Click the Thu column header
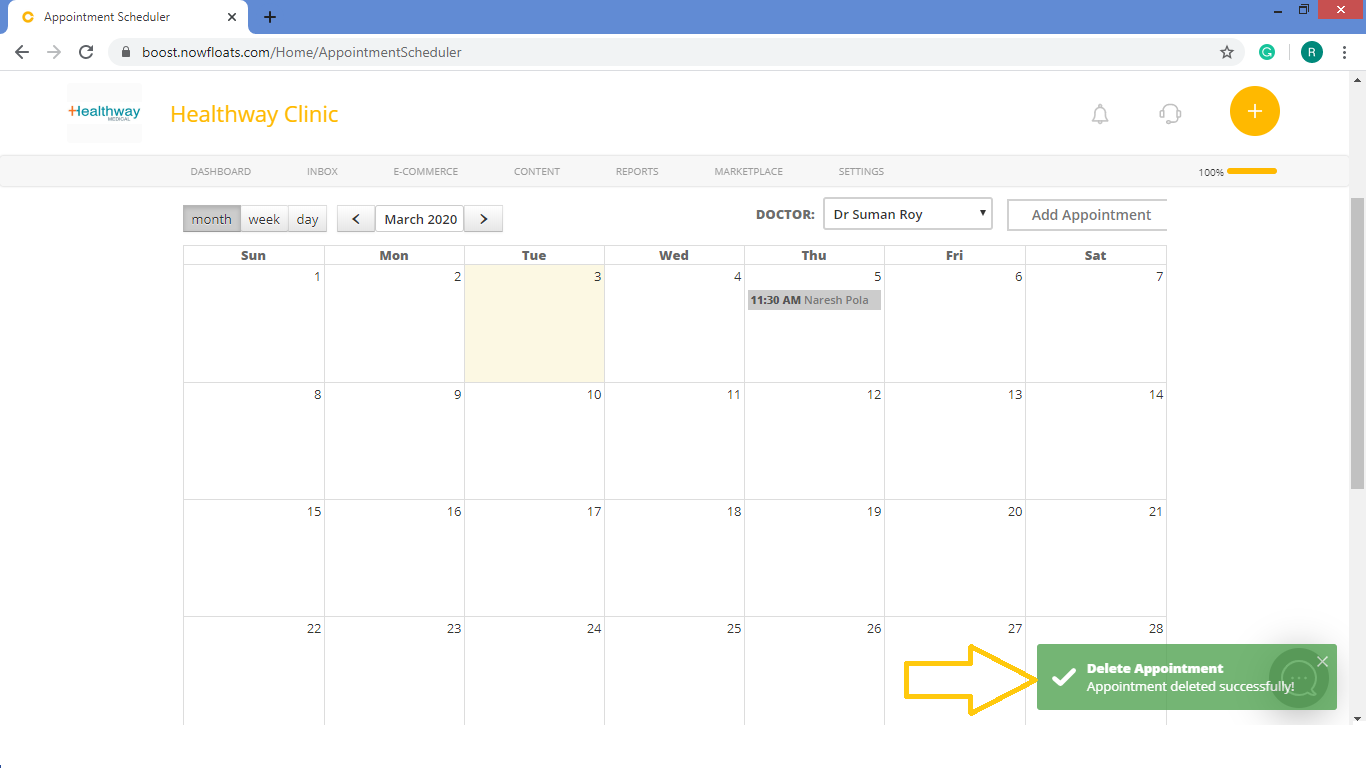The image size is (1366, 768). coord(814,255)
